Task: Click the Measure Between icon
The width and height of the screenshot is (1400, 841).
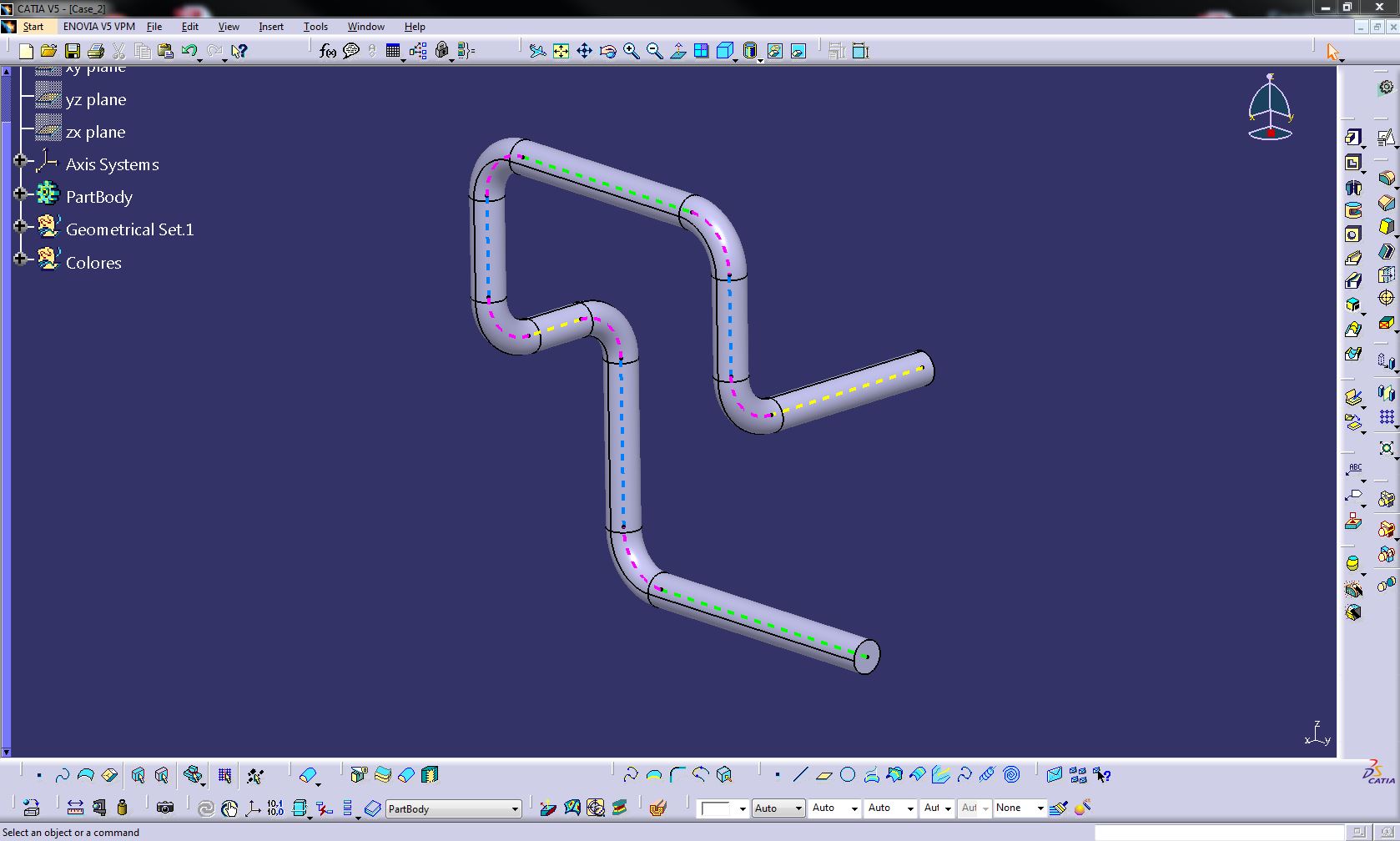Action: (x=75, y=807)
